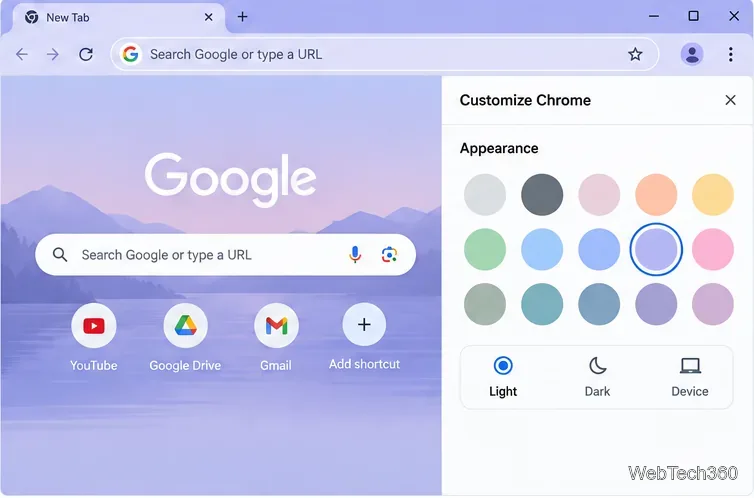Pick the mauve swatch at bottom right
Viewport: 754px width, 498px height.
pos(713,304)
